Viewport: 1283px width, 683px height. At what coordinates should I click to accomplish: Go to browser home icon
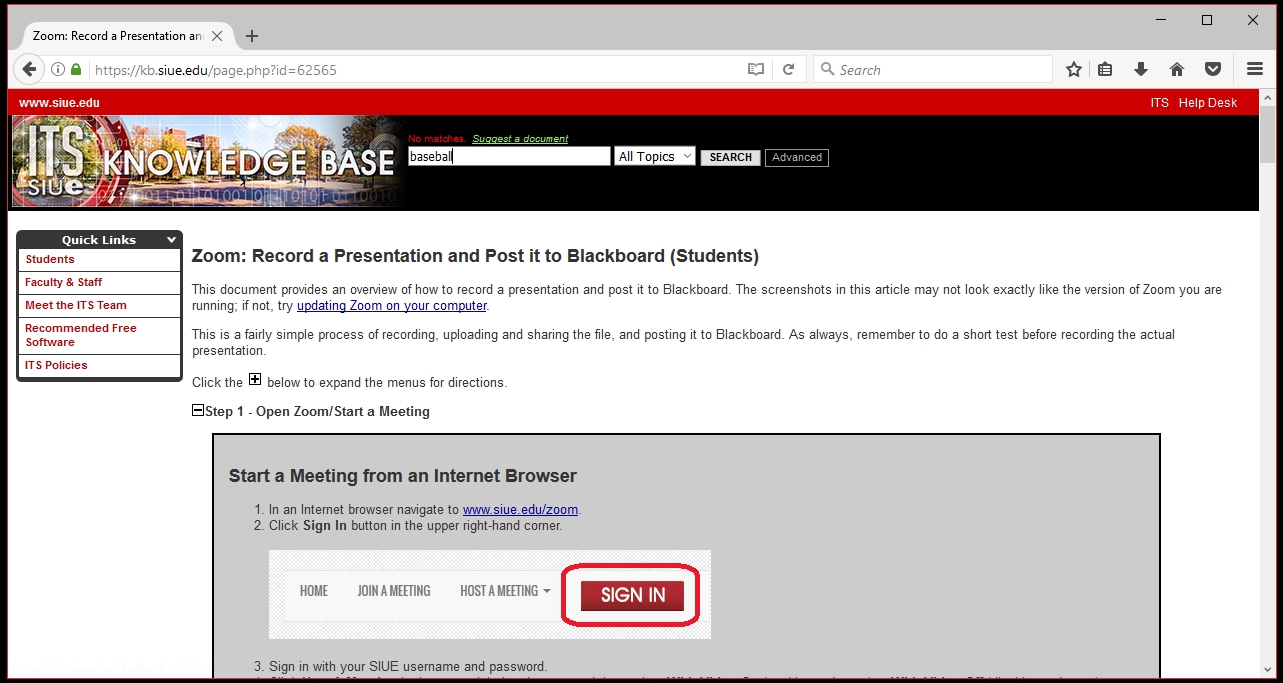click(x=1177, y=70)
